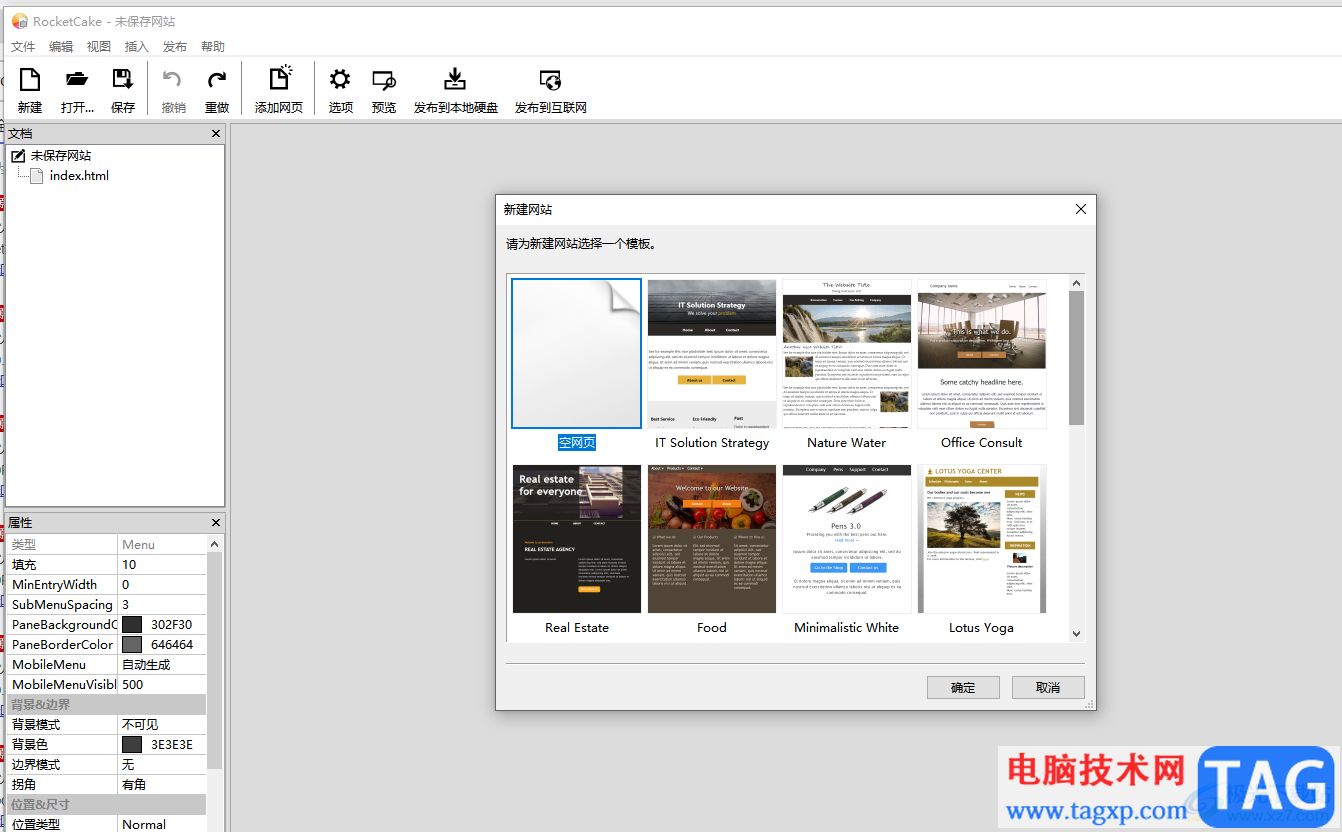Choose the Real Estate template thumbnail
1342x832 pixels.
[x=577, y=538]
